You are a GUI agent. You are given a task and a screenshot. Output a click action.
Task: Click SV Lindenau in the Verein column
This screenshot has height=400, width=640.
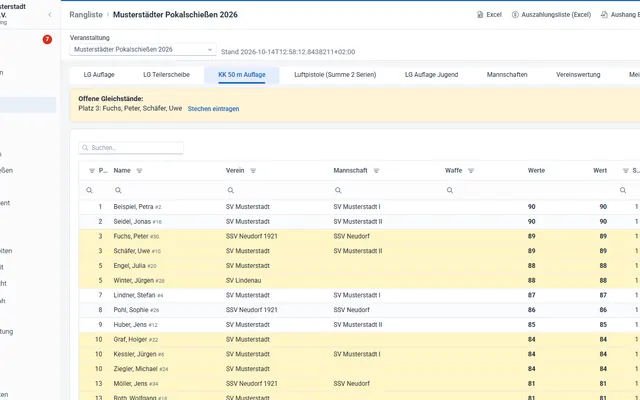[243, 280]
